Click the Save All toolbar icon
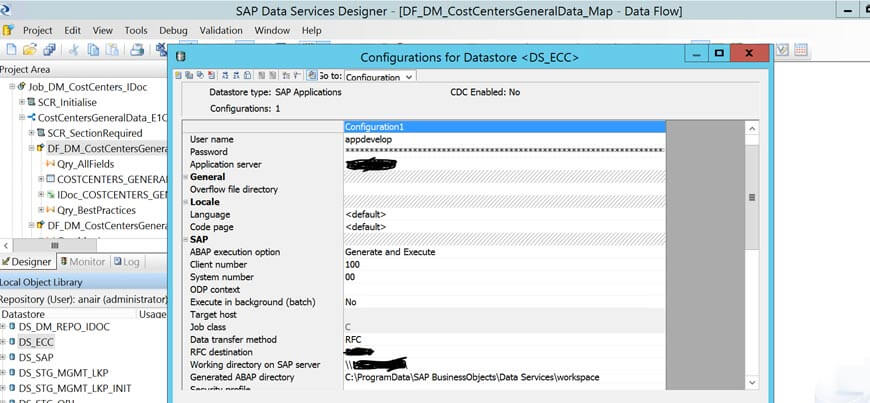 49,50
